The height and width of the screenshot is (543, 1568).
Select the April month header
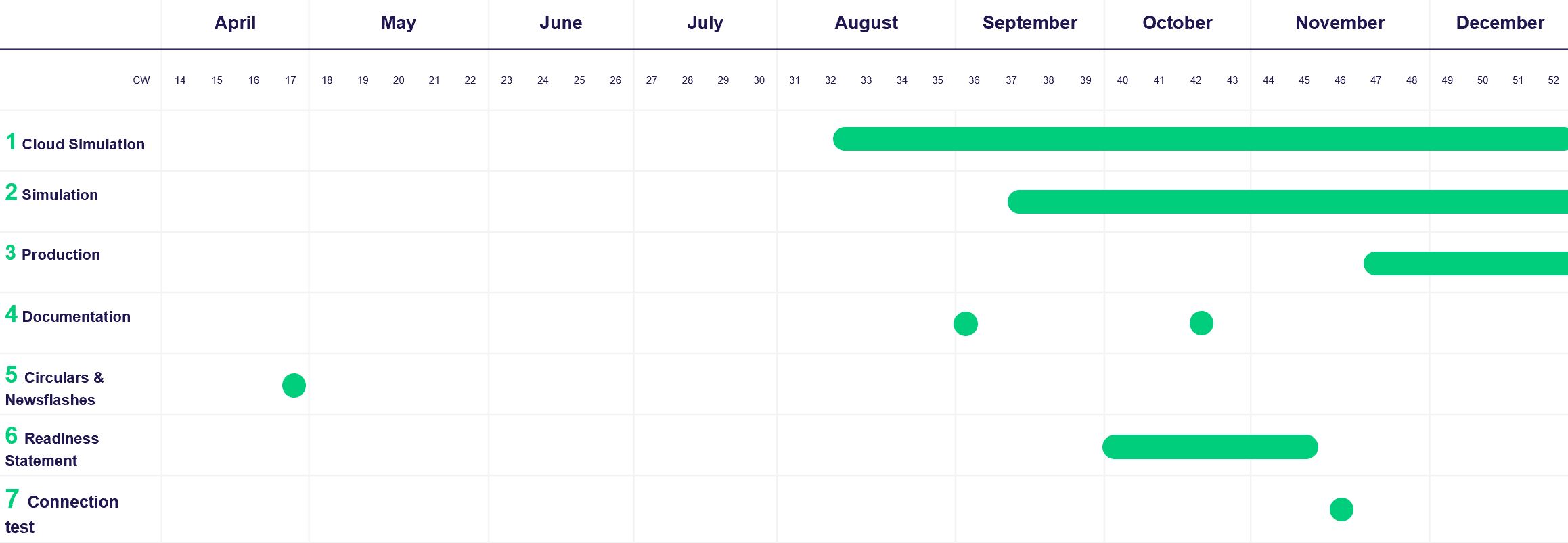(235, 23)
